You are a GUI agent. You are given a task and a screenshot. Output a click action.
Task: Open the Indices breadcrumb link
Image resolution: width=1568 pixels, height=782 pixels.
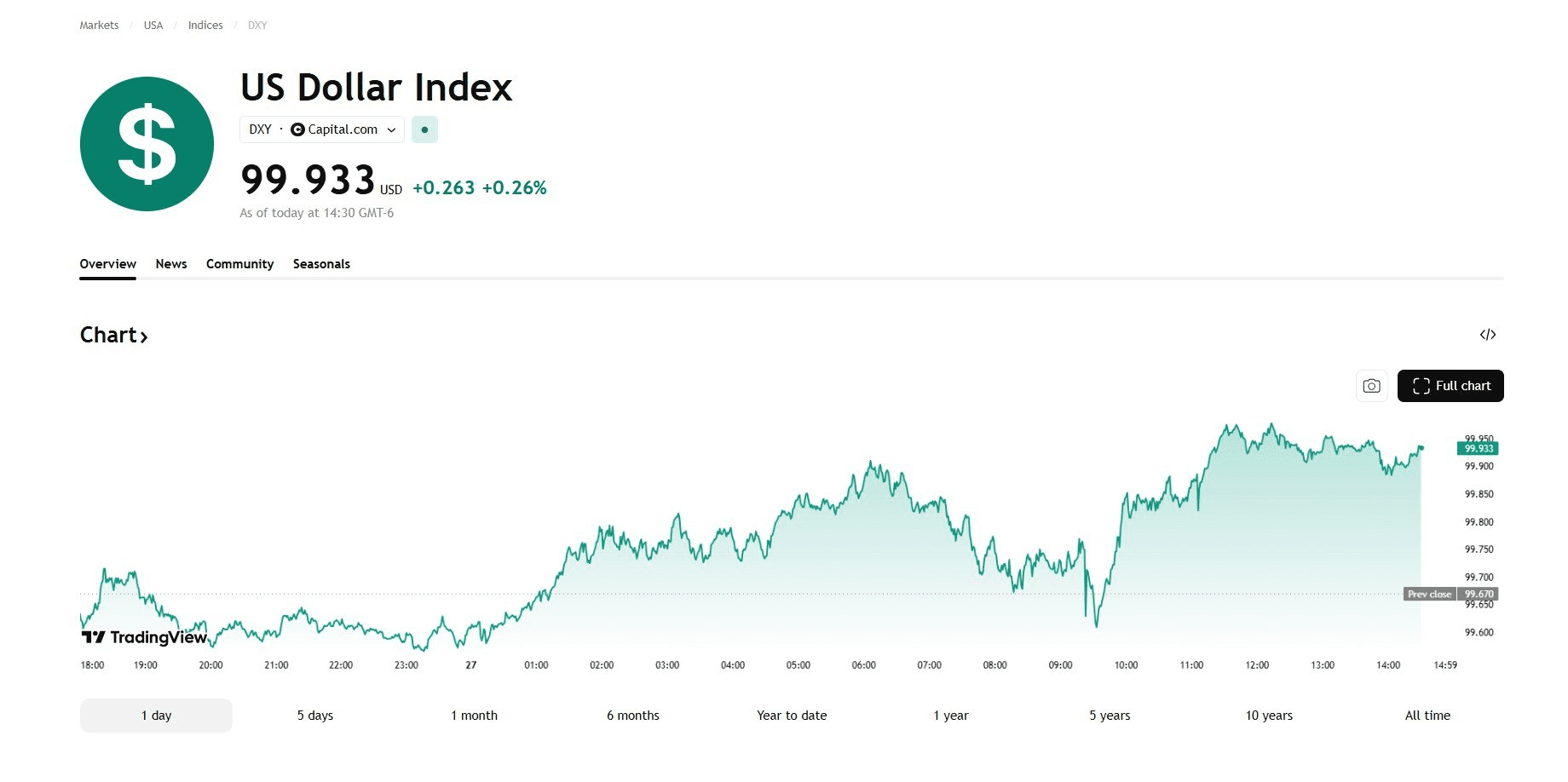(x=205, y=26)
